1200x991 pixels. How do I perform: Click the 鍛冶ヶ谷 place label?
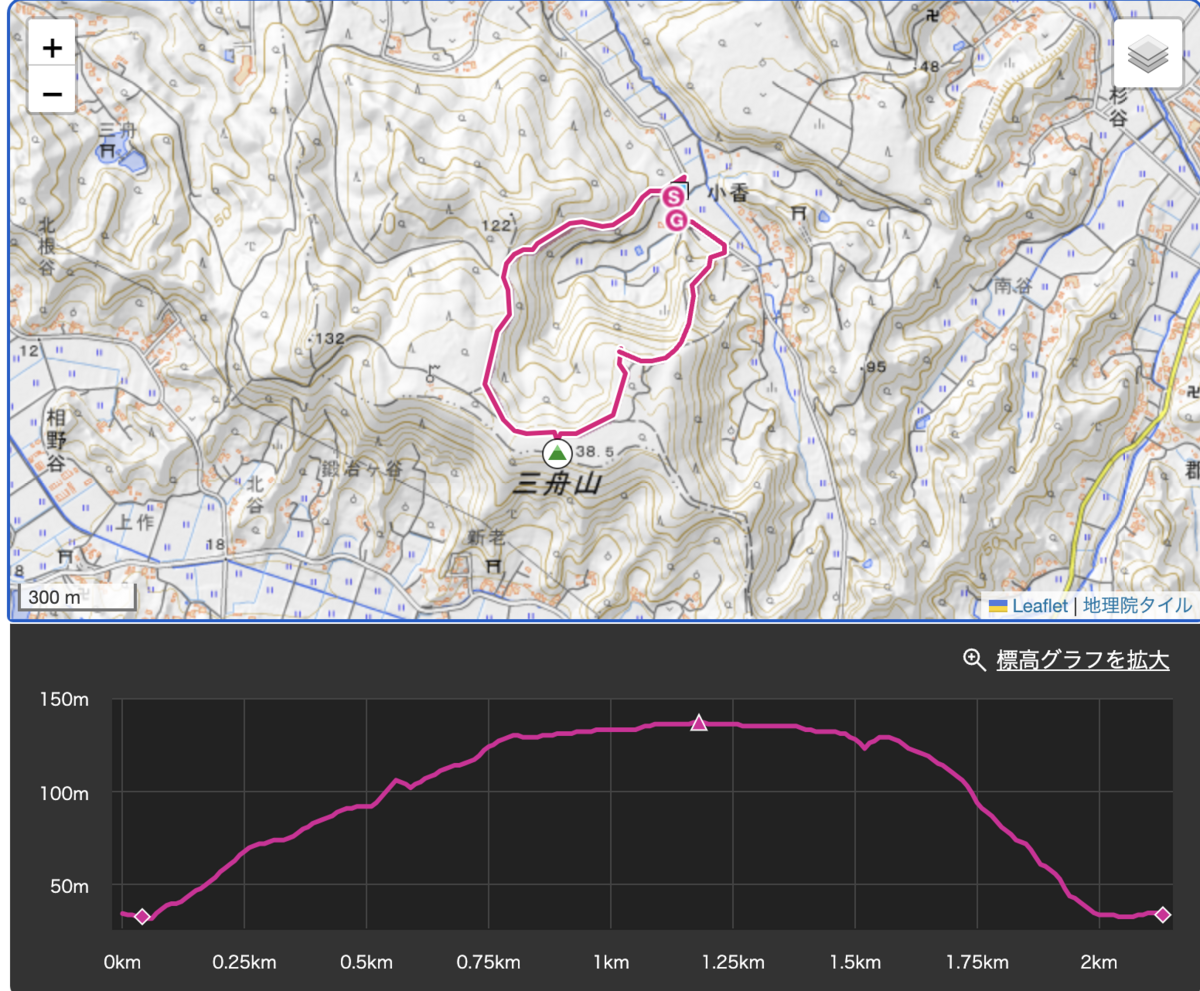pos(362,469)
